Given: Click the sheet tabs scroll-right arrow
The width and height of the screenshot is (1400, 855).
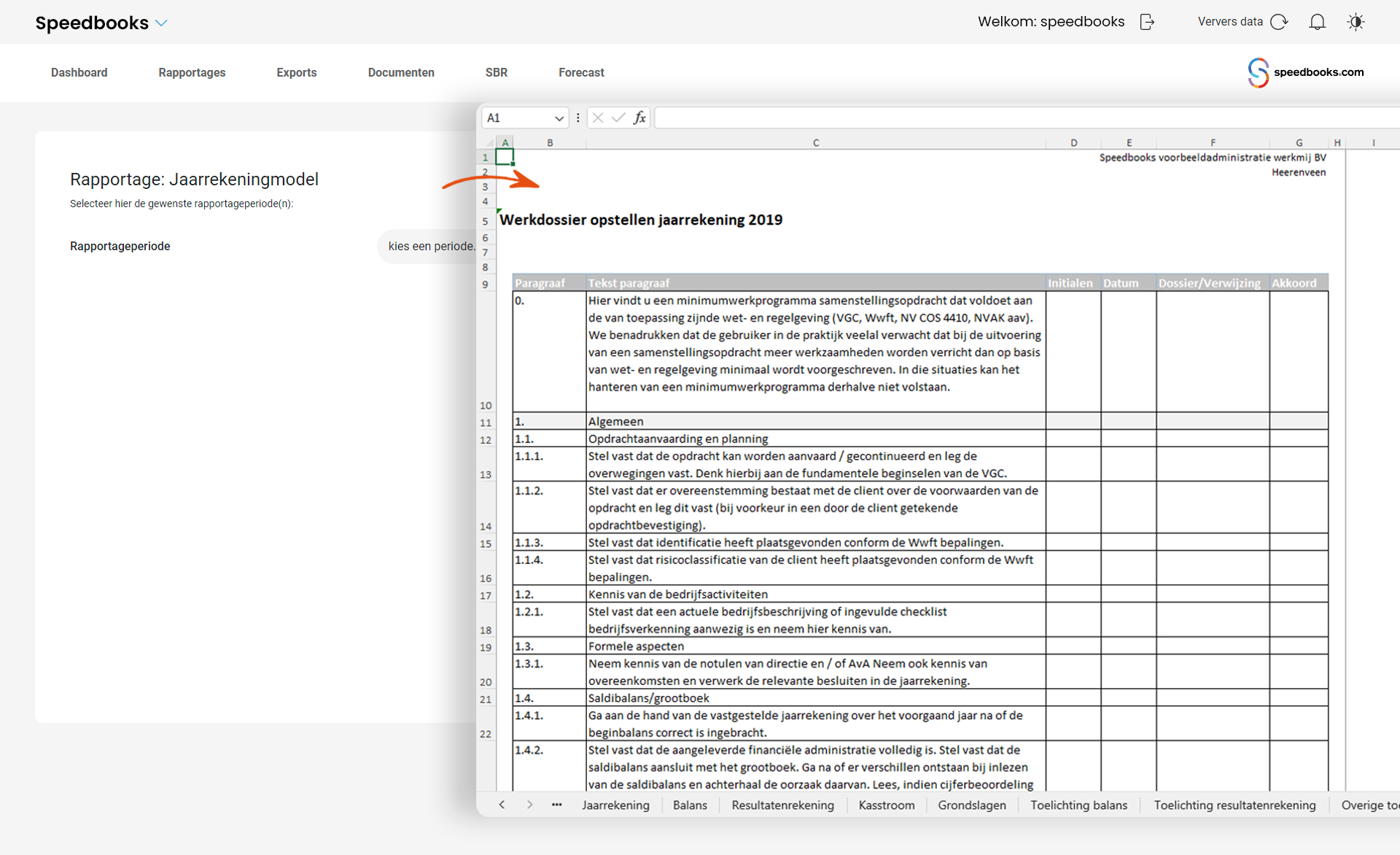Looking at the screenshot, I should pos(530,805).
